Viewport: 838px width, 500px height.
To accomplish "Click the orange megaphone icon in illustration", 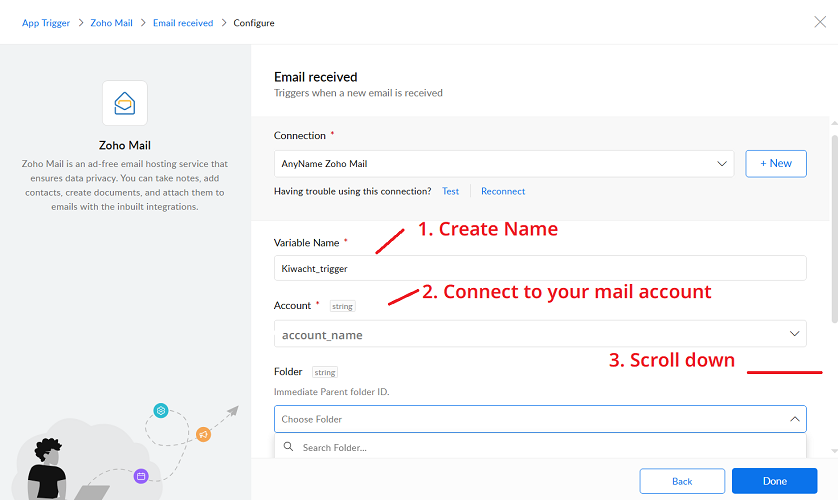I will [203, 434].
